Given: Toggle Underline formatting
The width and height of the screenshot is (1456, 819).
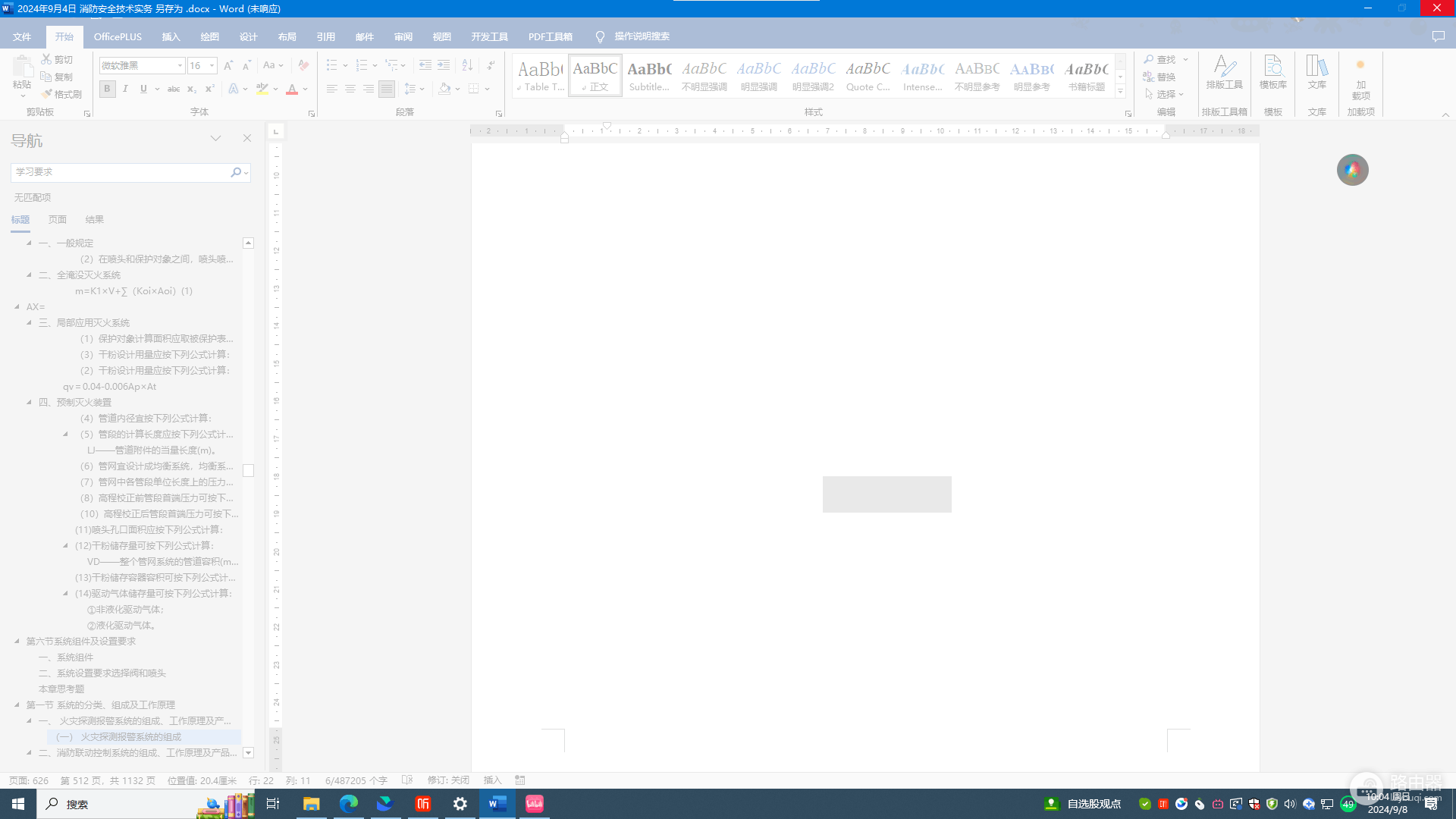Looking at the screenshot, I should (x=143, y=89).
